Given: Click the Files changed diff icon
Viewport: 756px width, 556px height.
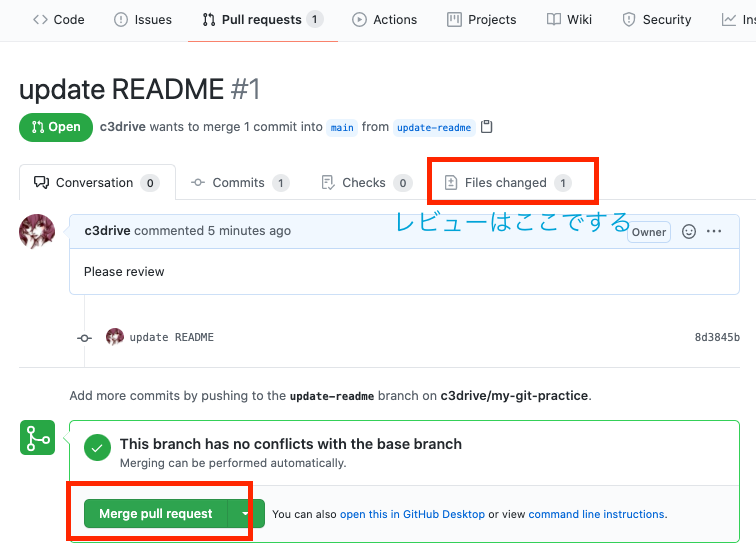Looking at the screenshot, I should 451,183.
